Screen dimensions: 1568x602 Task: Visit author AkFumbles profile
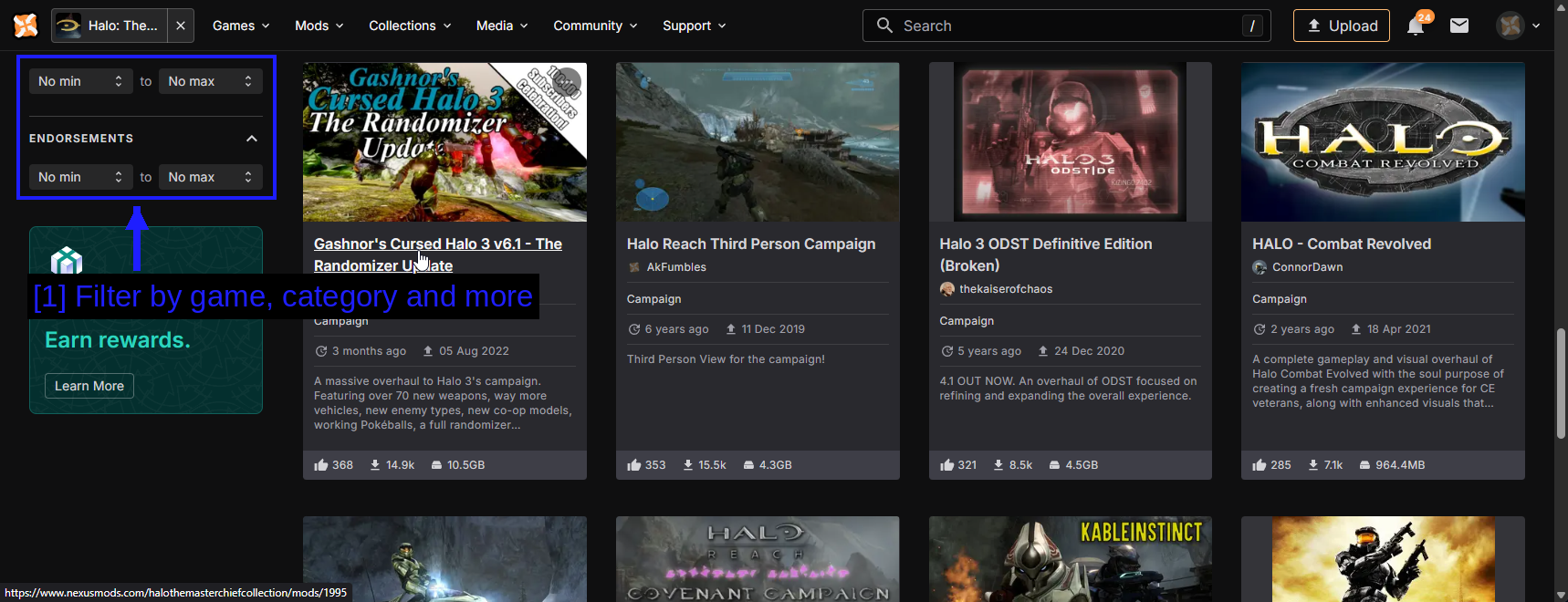click(x=676, y=267)
